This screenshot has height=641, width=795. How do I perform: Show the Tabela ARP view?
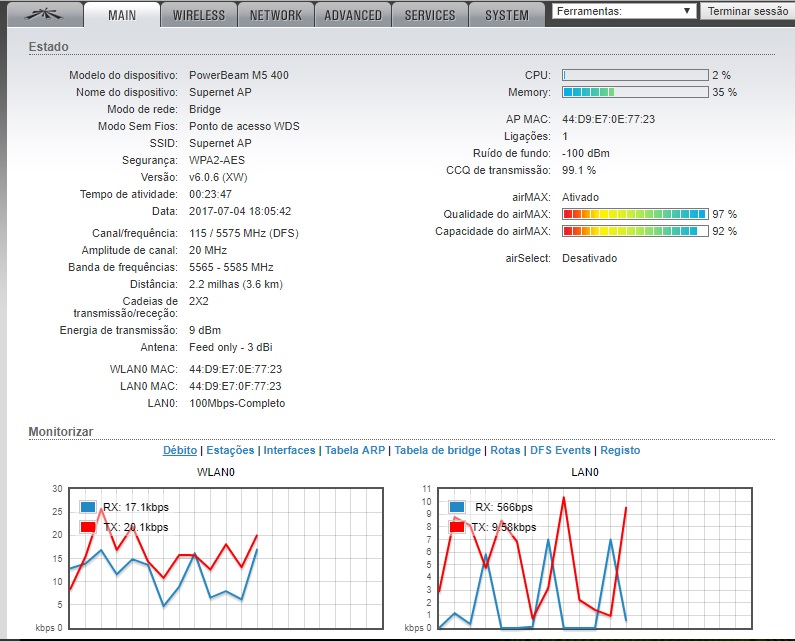pyautogui.click(x=355, y=451)
